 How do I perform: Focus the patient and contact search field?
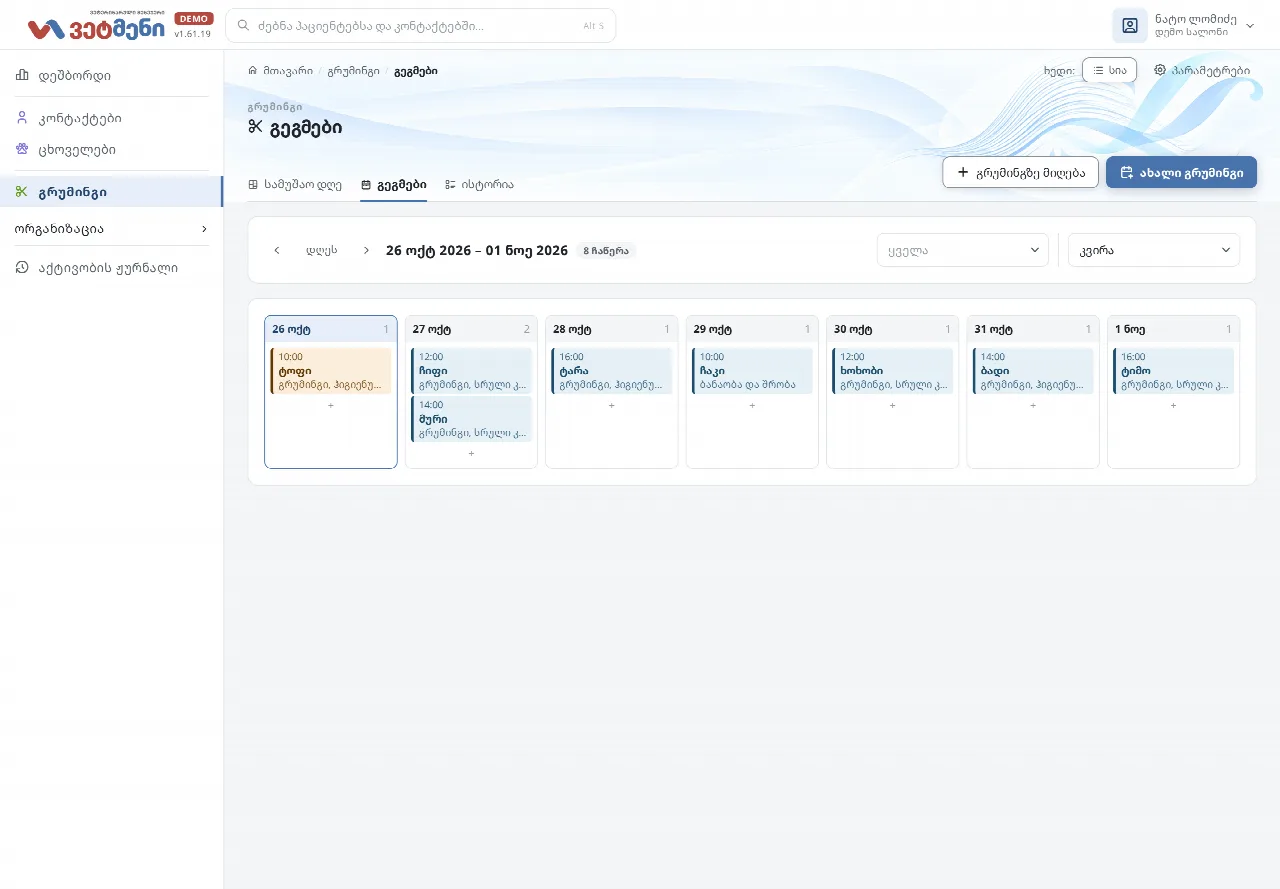[x=420, y=26]
